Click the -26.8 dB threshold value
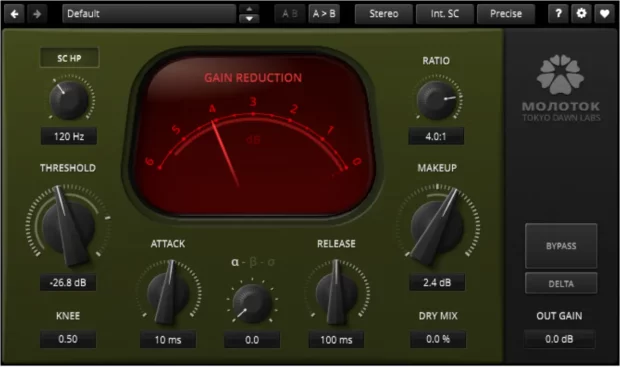Viewport: 620px width, 367px height. (x=68, y=282)
